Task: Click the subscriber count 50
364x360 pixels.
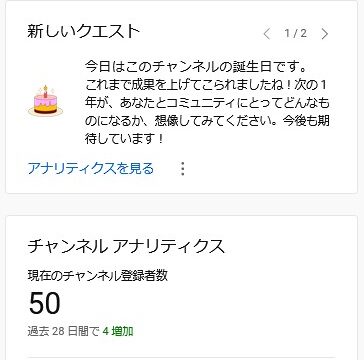Action: pyautogui.click(x=44, y=303)
